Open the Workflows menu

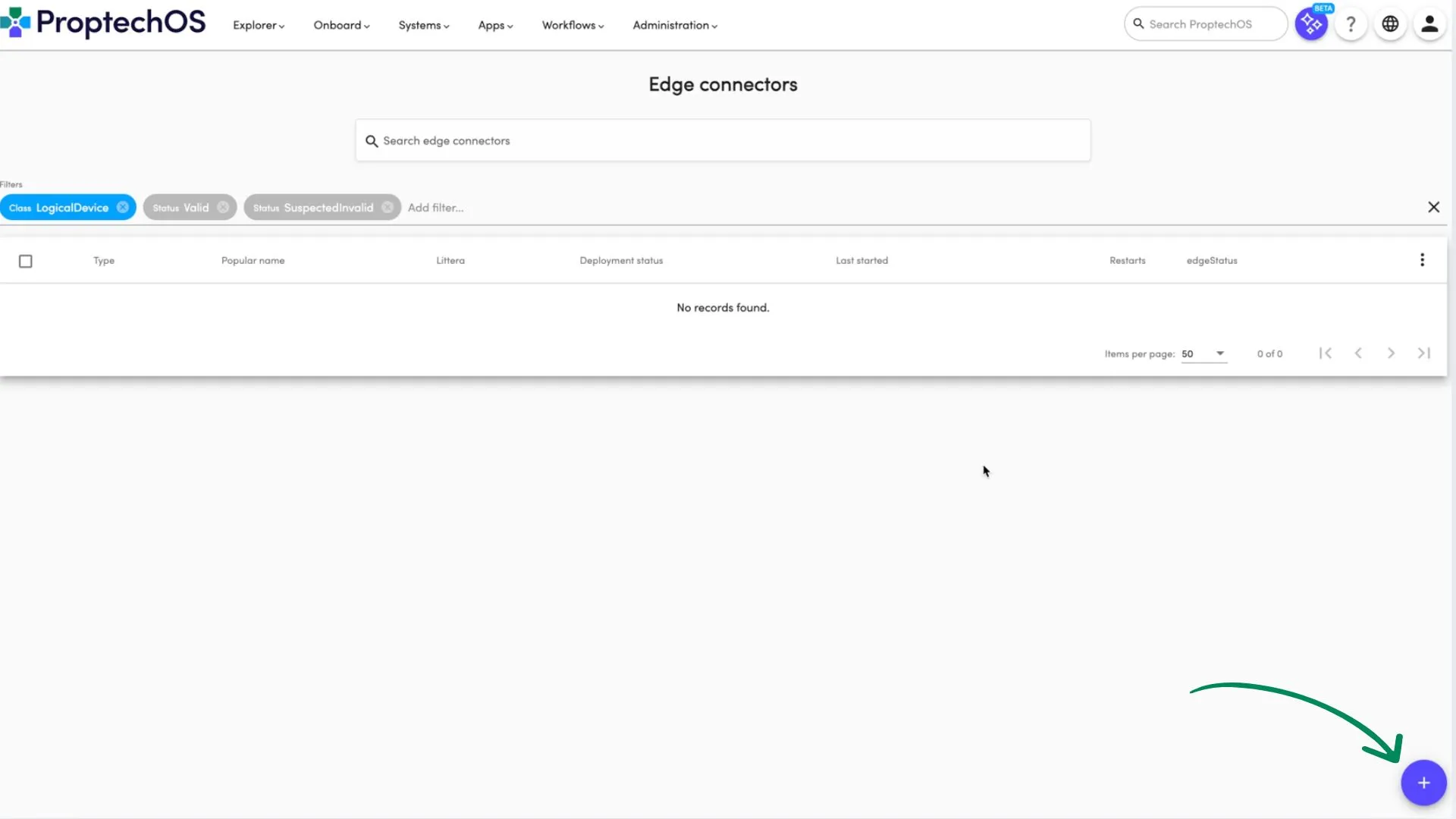pos(573,25)
